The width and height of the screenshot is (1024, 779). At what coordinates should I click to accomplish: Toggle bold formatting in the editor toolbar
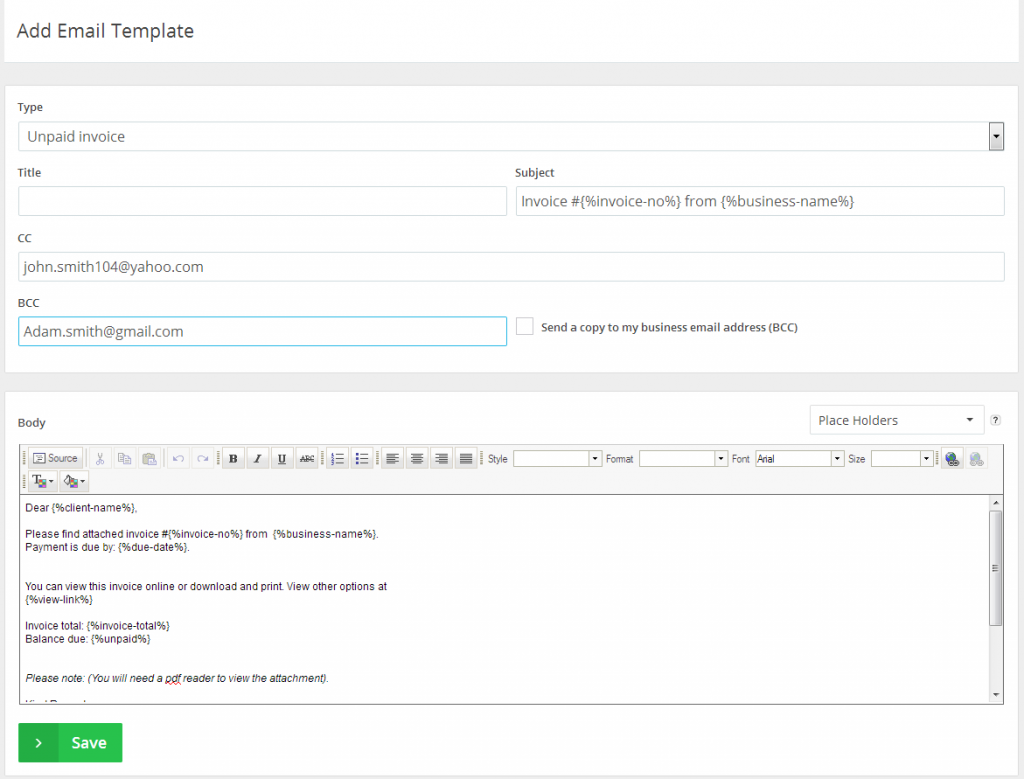pos(233,458)
